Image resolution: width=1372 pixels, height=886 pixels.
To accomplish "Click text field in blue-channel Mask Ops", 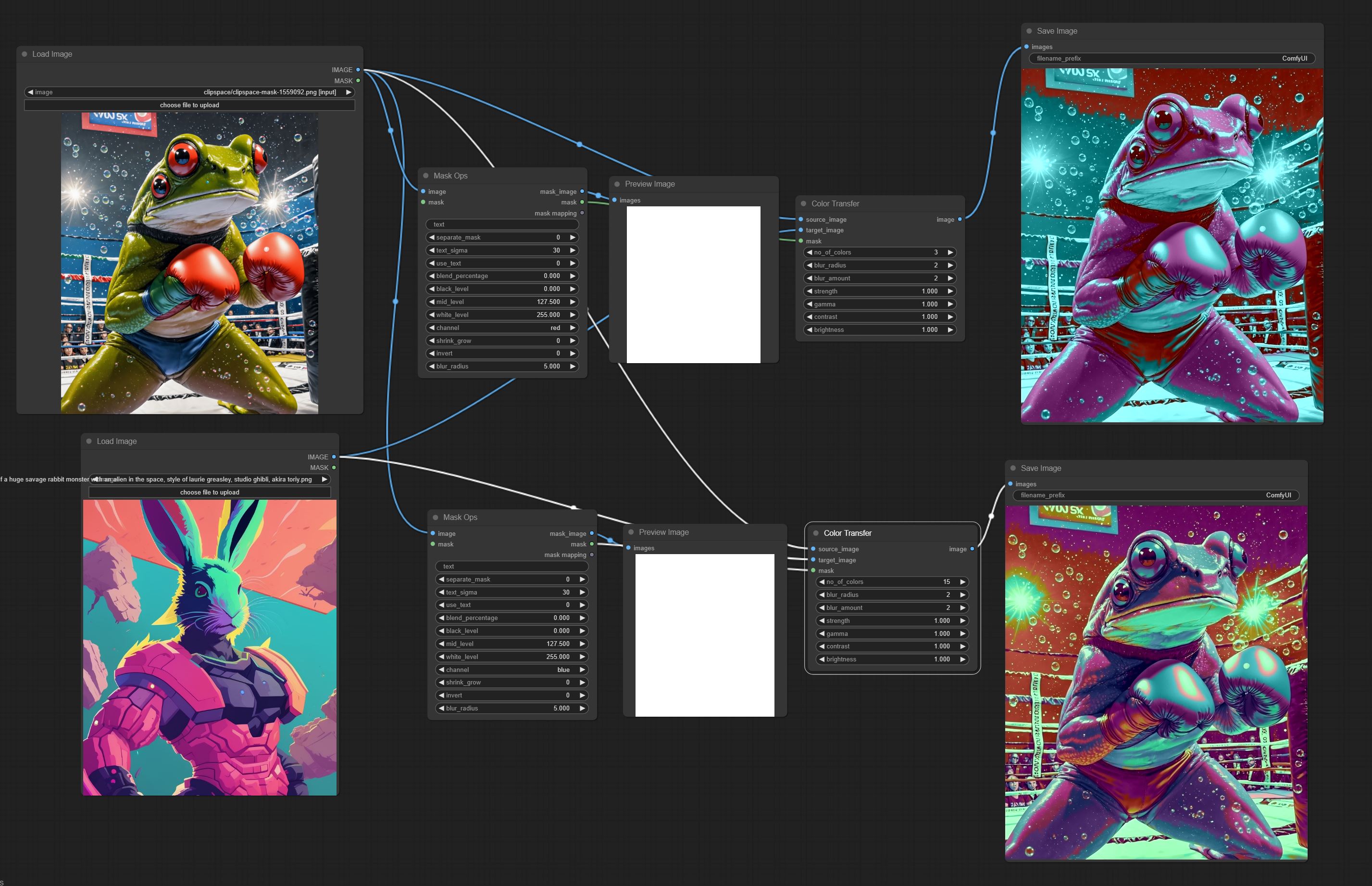I will pos(511,567).
